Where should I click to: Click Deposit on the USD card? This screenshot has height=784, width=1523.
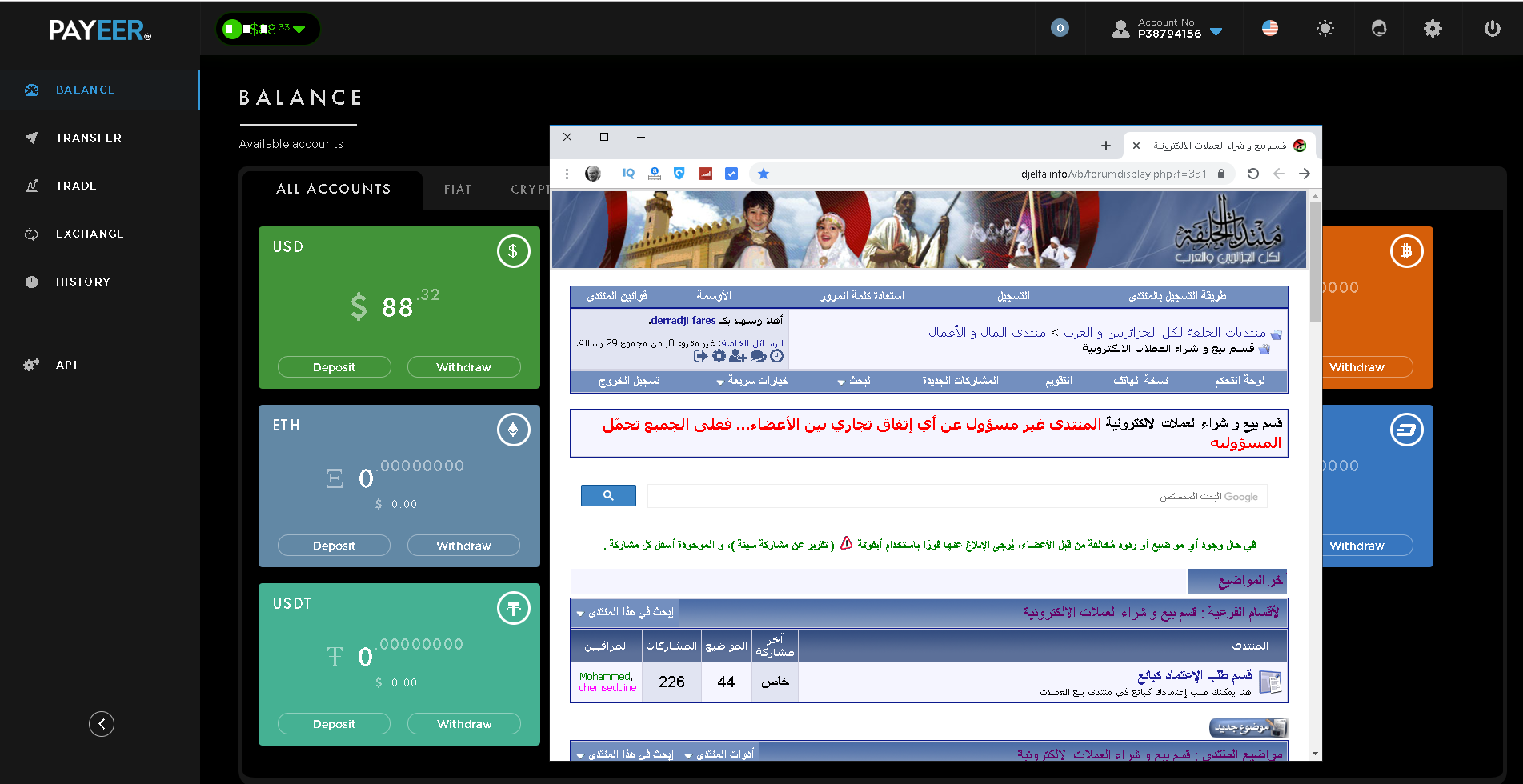pos(335,367)
